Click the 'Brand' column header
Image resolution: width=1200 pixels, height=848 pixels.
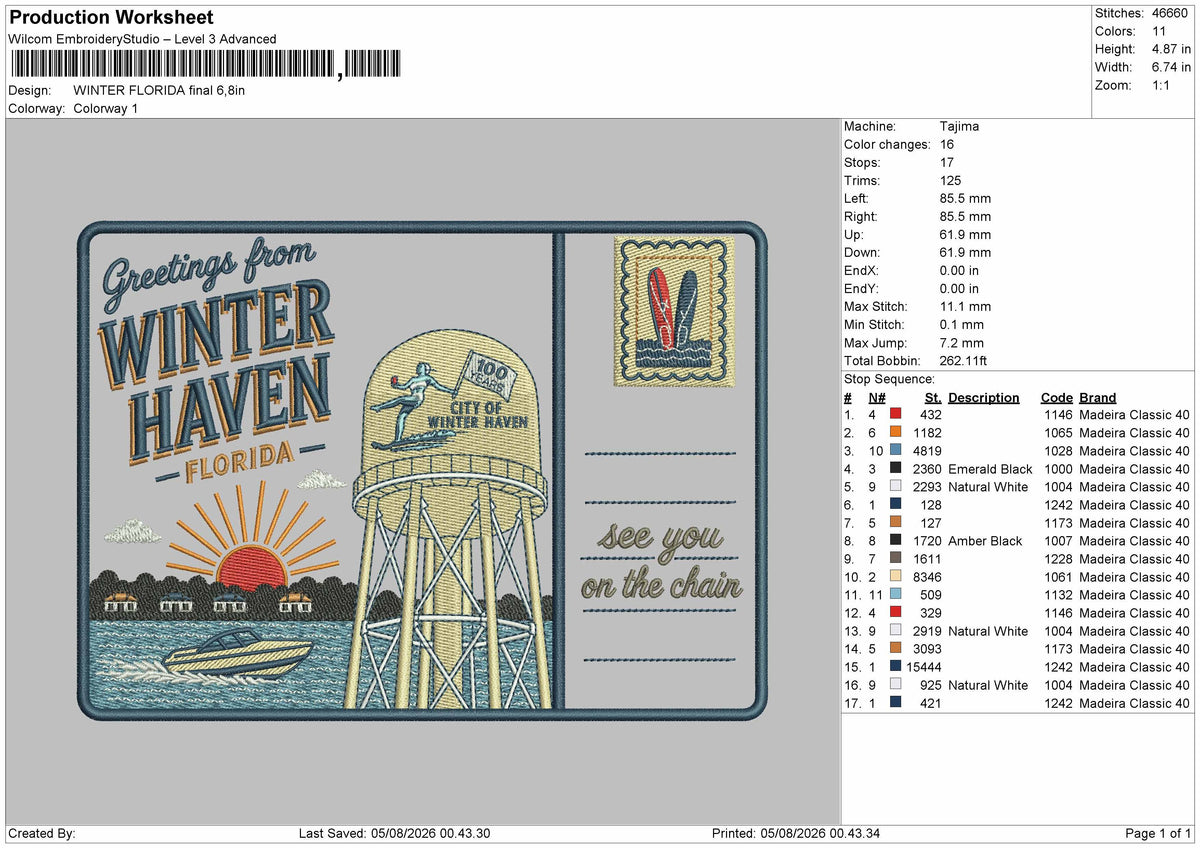tap(1098, 397)
